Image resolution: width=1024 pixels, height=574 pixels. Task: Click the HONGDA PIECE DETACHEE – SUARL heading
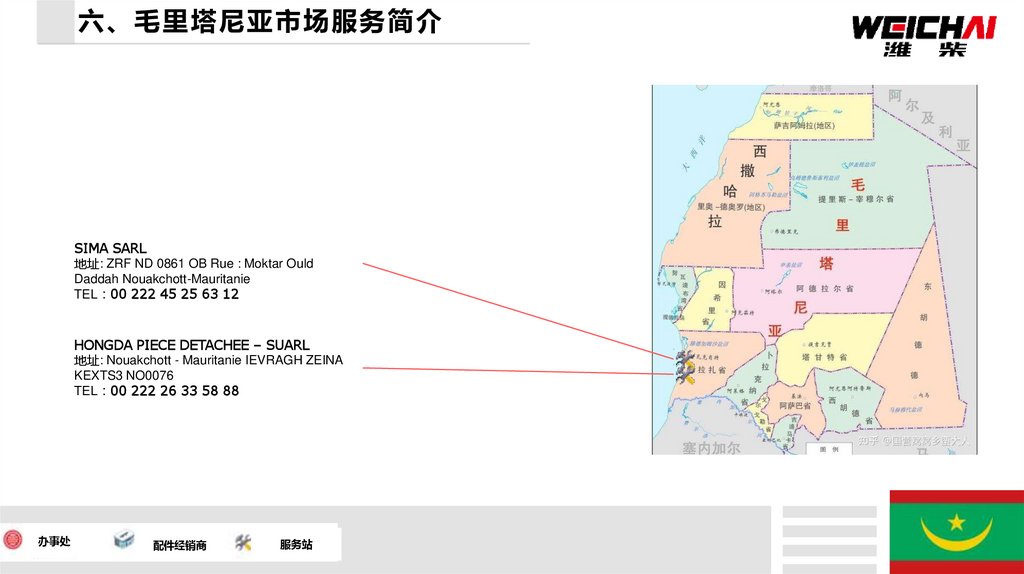pyautogui.click(x=191, y=345)
